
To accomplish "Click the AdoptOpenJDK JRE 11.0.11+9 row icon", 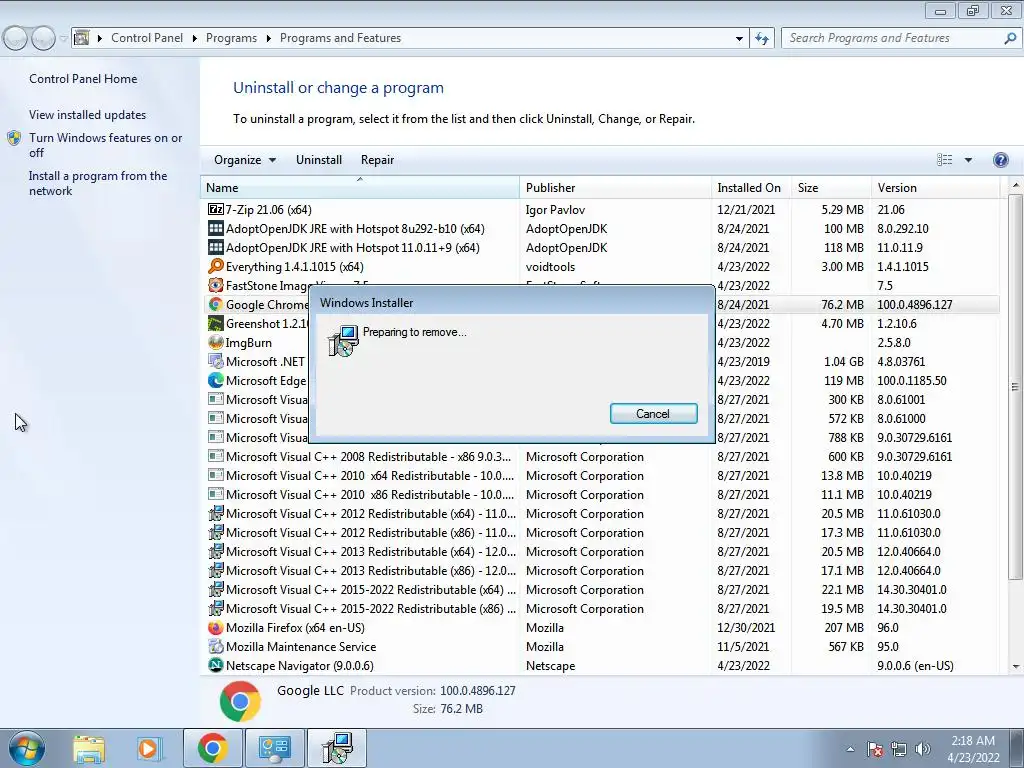I will (216, 248).
